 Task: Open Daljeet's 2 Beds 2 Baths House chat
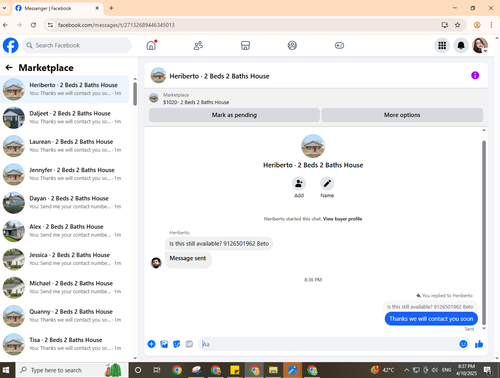(x=65, y=118)
